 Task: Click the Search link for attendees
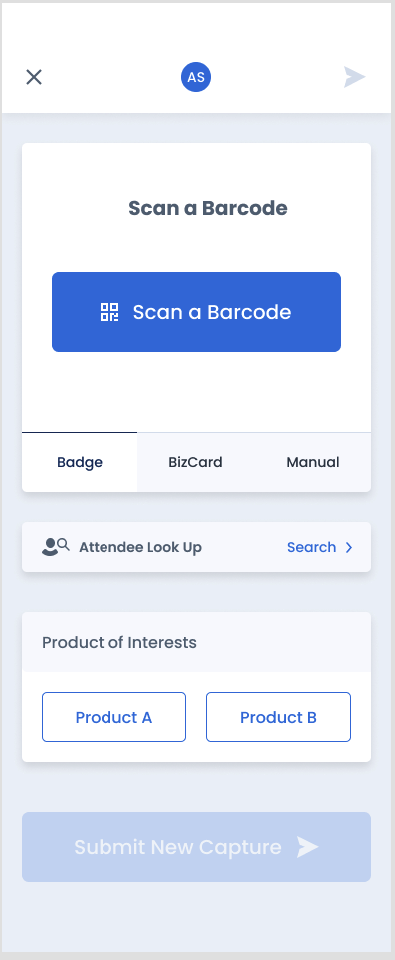point(312,547)
